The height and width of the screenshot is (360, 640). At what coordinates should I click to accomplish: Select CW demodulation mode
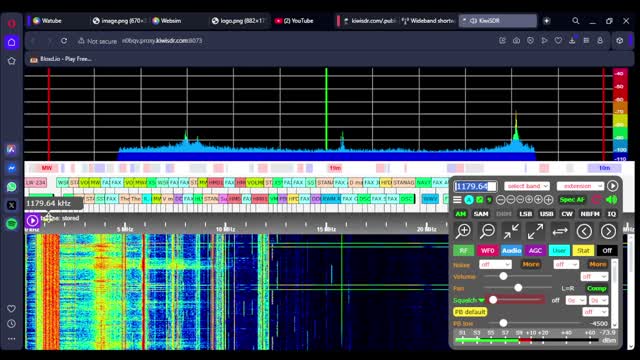pyautogui.click(x=567, y=214)
